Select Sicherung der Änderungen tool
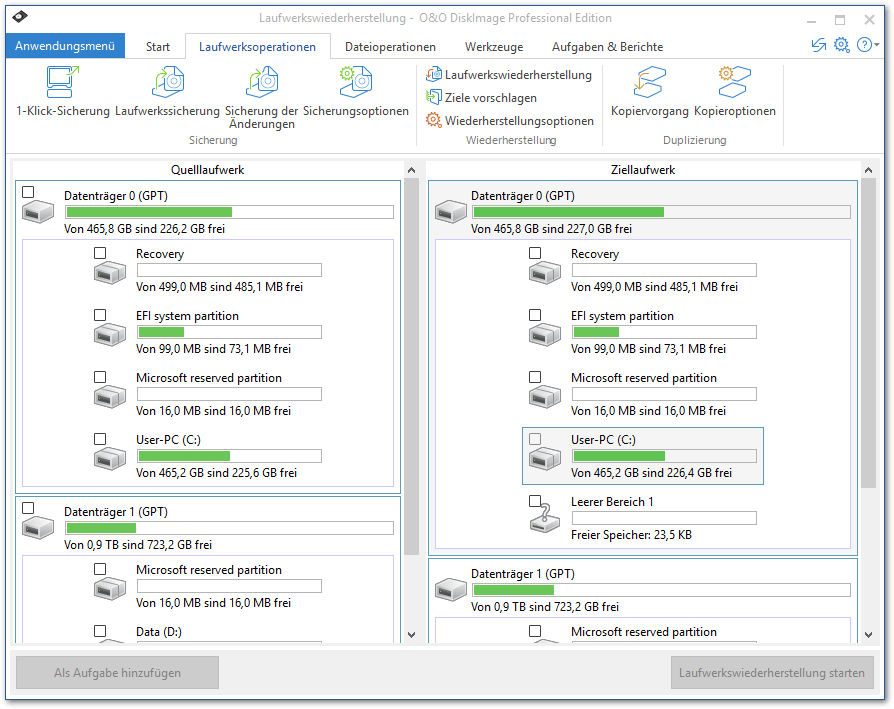This screenshot has width=894, height=709. coord(261,82)
